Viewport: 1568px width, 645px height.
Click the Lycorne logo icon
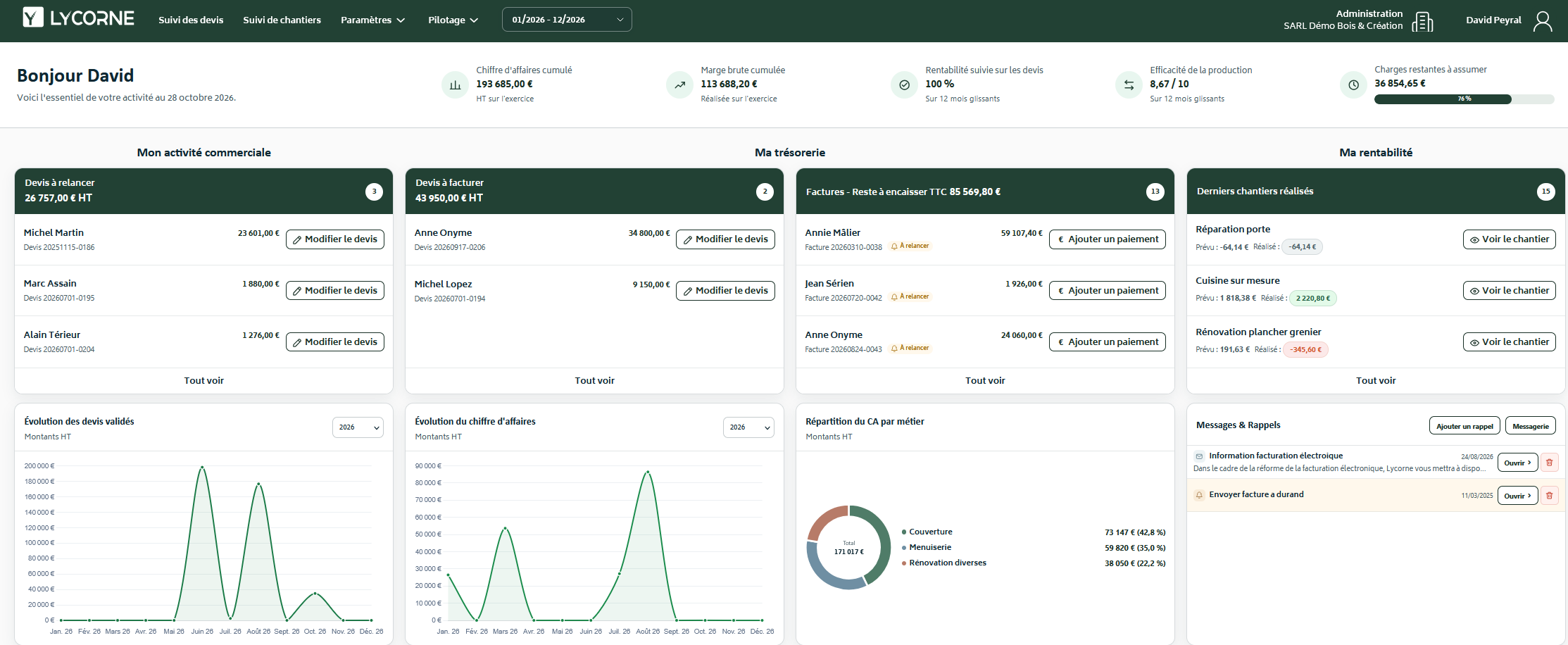[33, 18]
